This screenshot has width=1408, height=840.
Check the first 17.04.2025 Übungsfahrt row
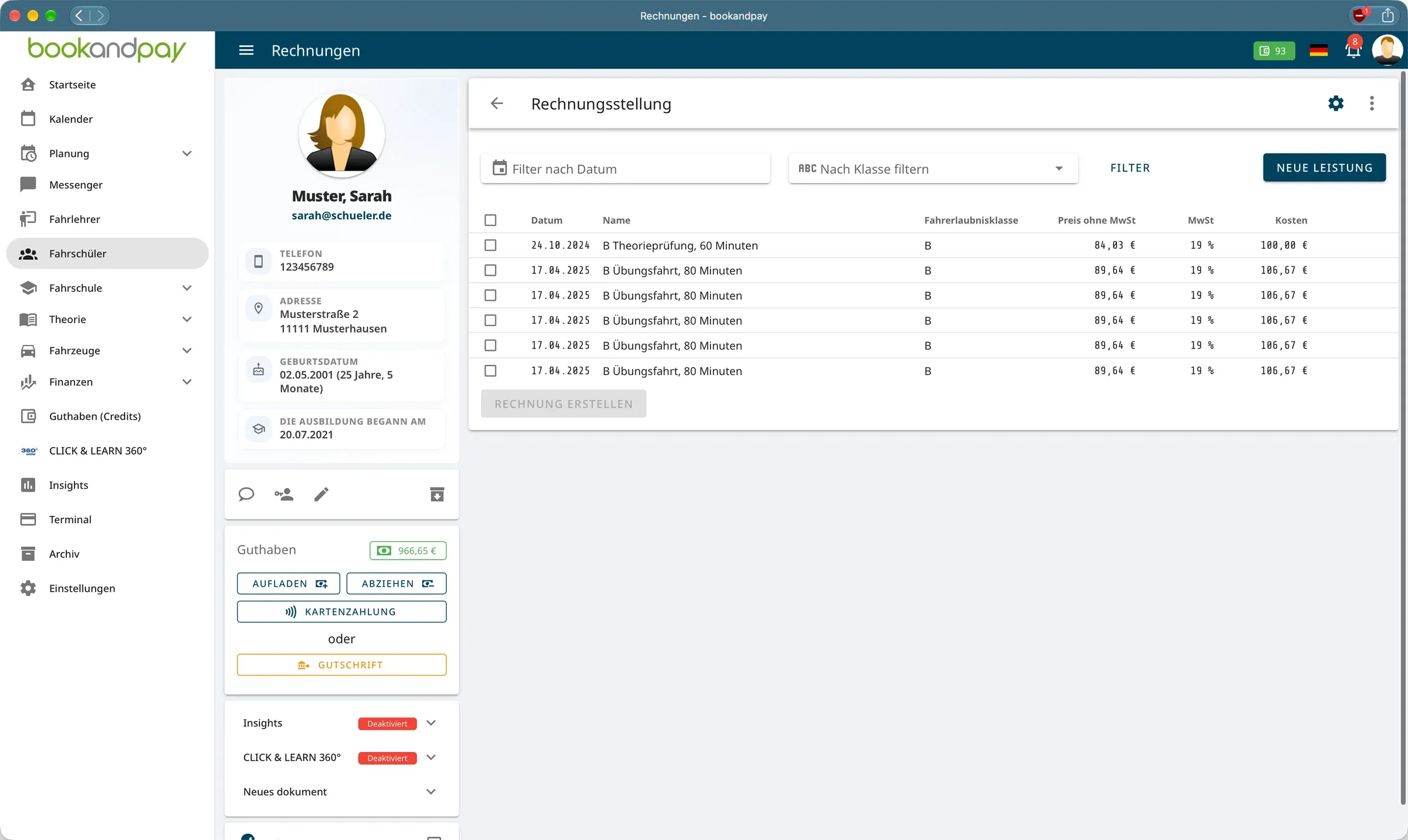coord(490,270)
